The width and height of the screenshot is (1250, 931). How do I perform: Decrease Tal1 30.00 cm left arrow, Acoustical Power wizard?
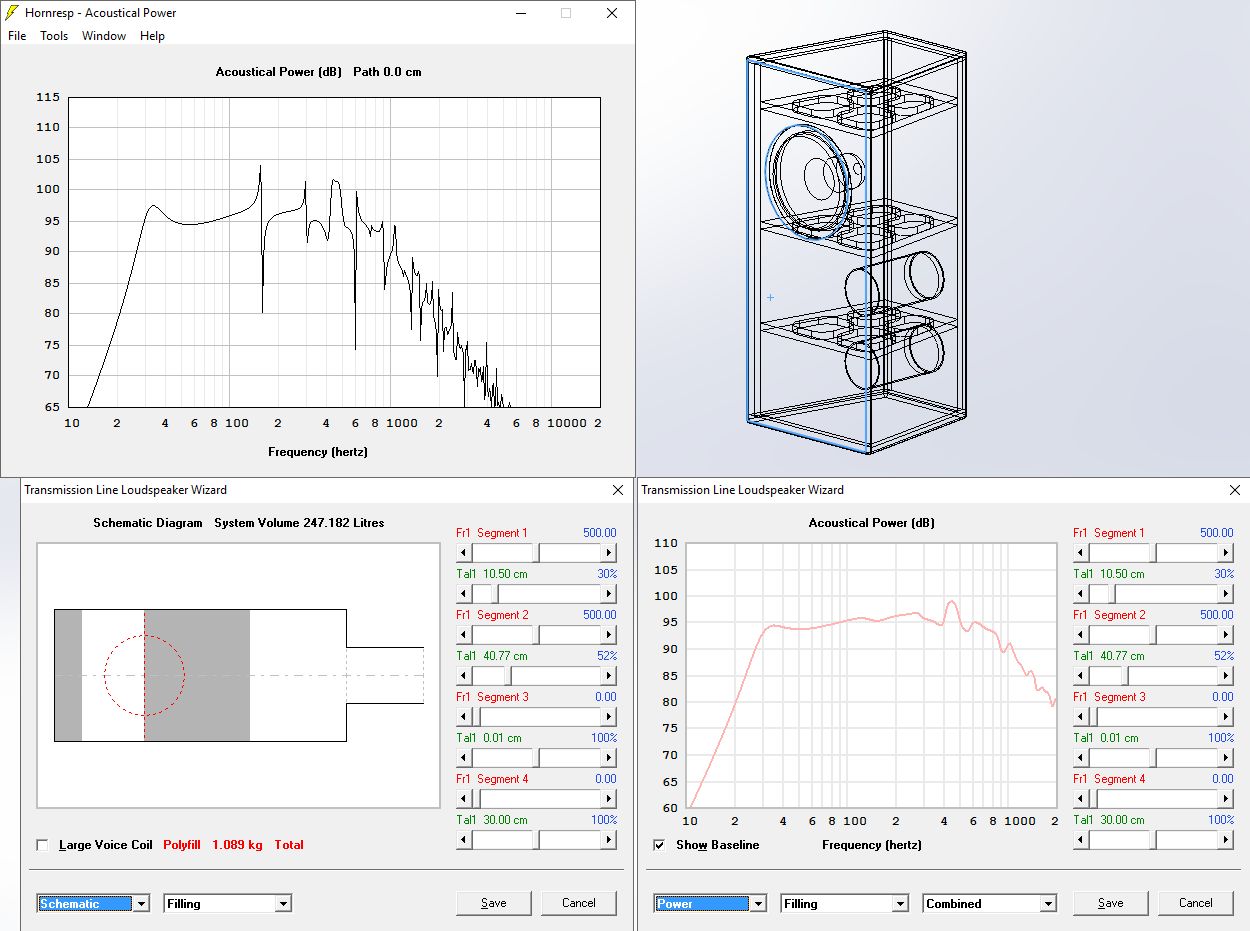coord(1081,840)
